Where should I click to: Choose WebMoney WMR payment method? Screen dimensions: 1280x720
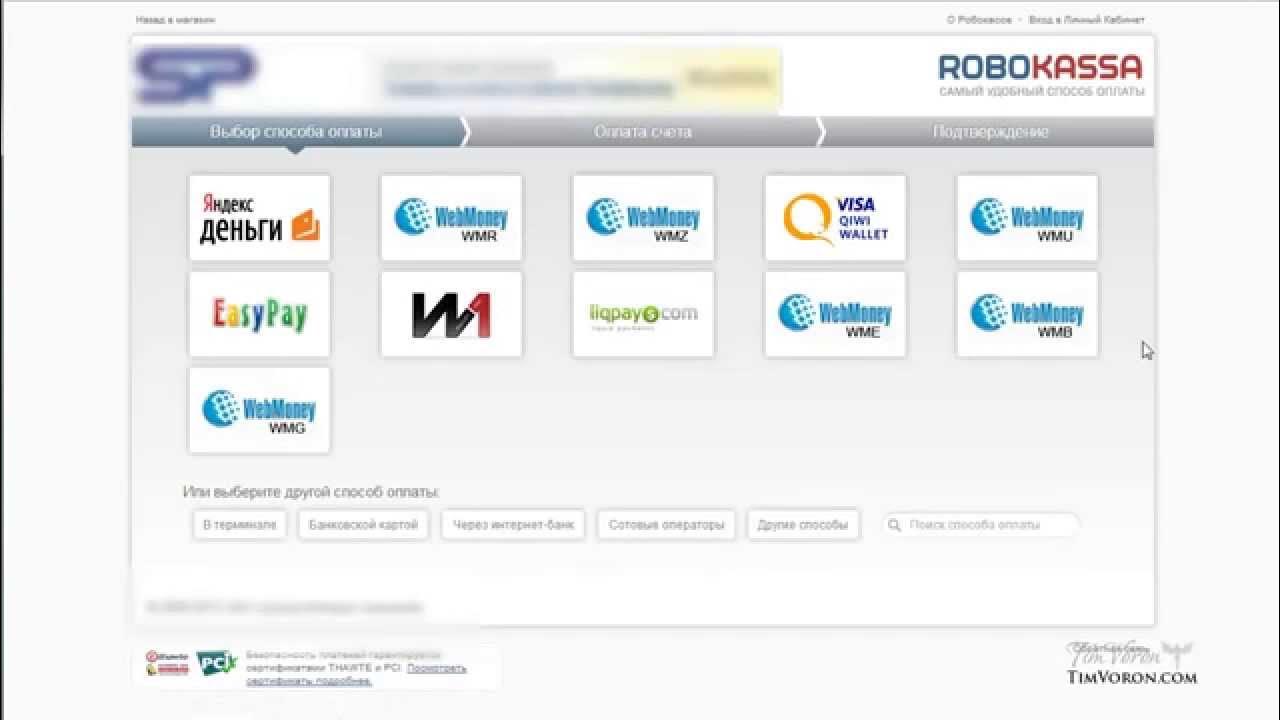pos(451,218)
